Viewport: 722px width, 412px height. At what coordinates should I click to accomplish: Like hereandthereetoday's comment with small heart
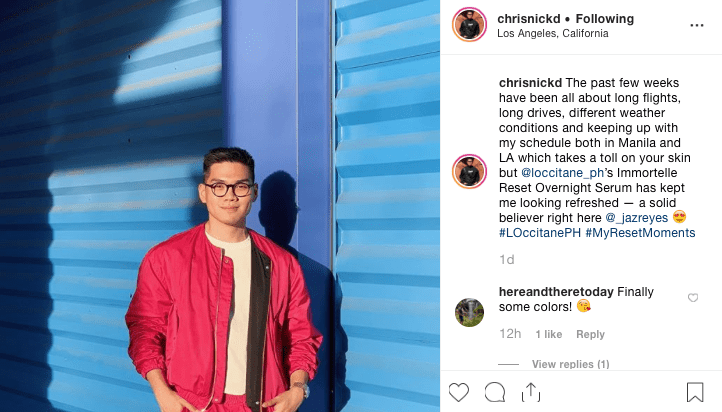coord(693,298)
